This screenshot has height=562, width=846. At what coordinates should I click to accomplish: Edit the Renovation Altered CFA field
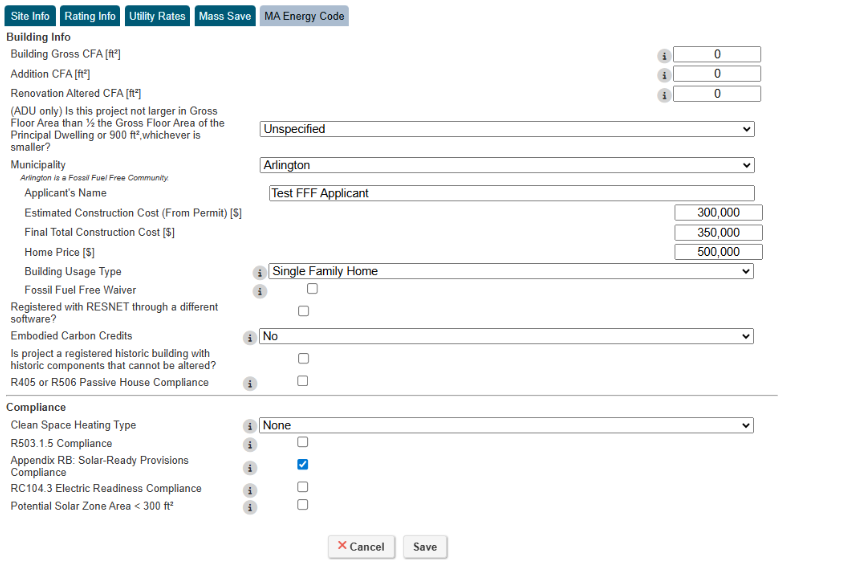[x=717, y=94]
